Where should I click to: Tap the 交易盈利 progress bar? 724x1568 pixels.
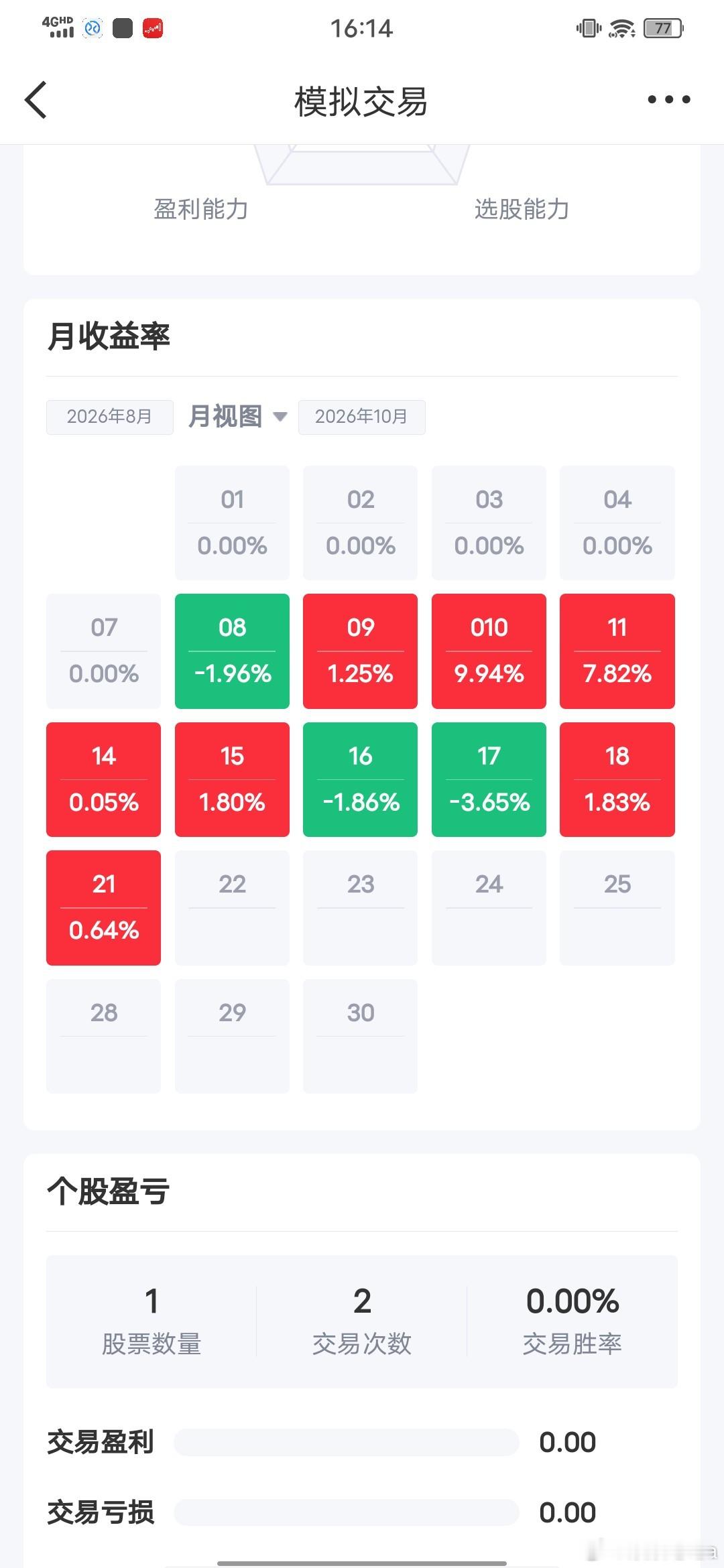[347, 1442]
